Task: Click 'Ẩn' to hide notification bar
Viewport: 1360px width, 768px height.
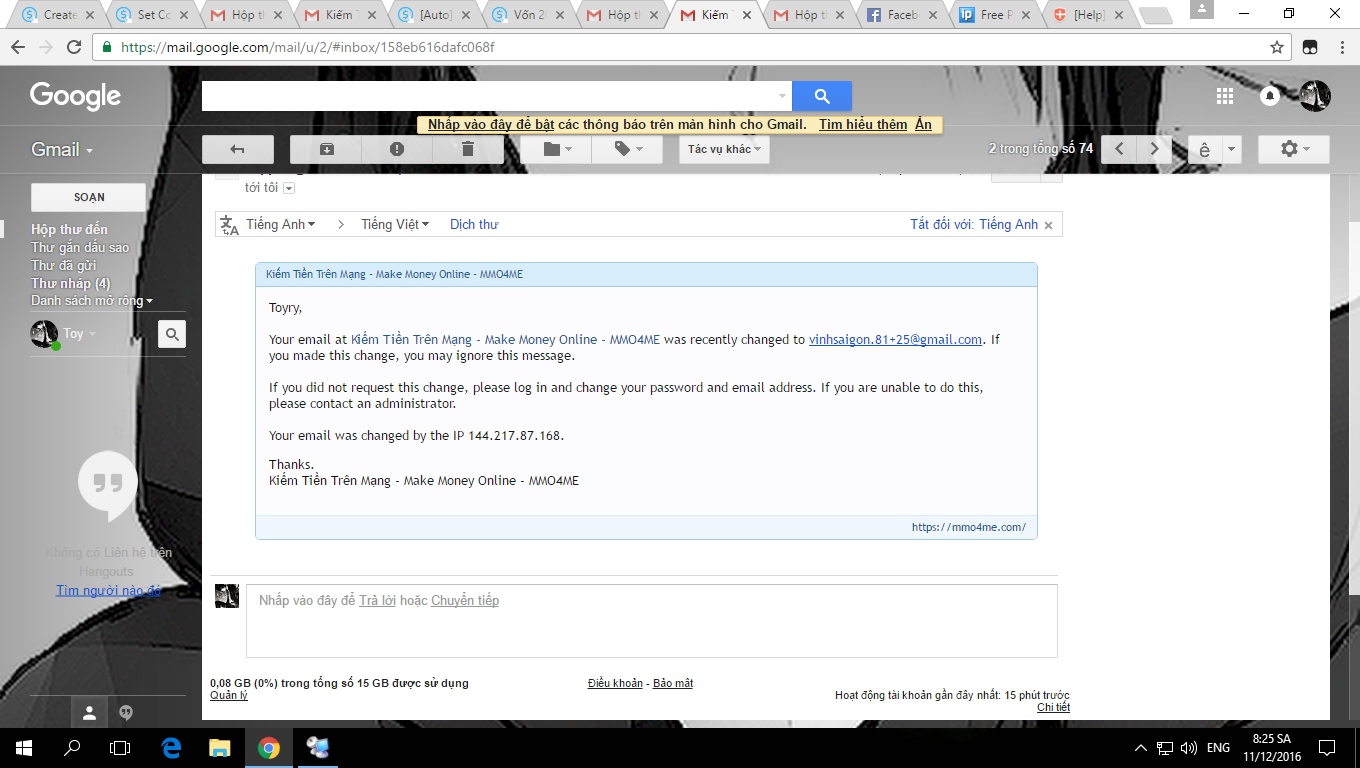Action: [923, 125]
